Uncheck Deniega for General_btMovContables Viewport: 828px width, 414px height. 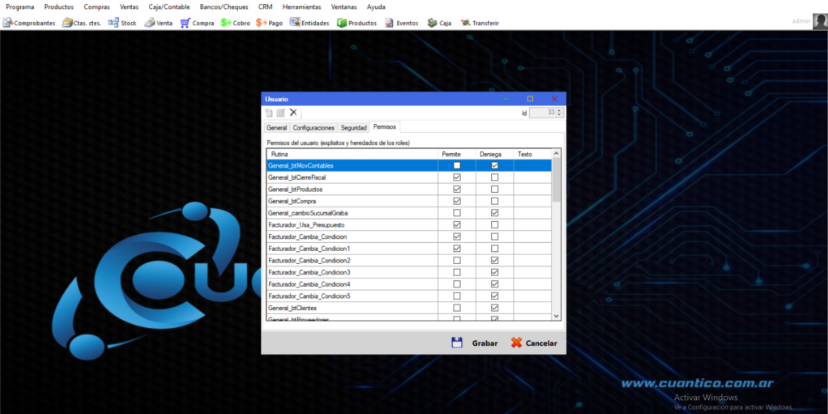pos(494,165)
